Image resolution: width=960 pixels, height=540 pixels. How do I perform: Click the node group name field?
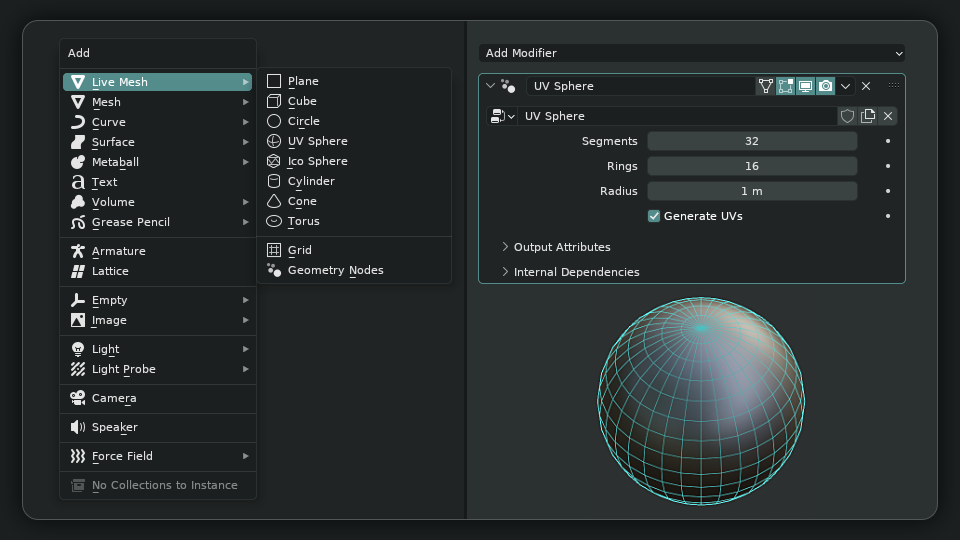pos(678,116)
